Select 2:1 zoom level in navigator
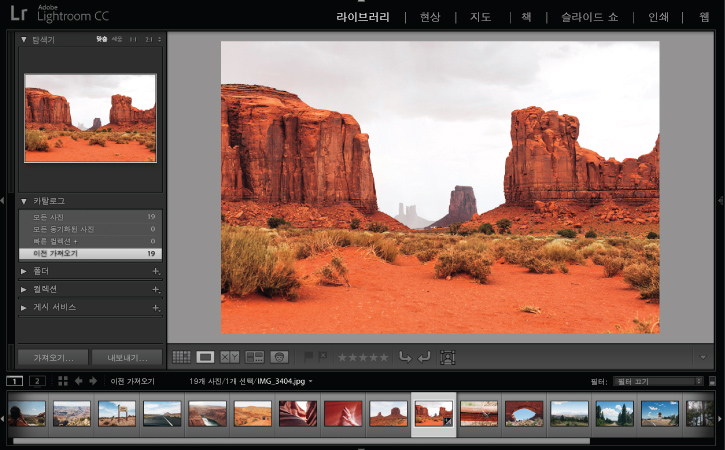725x450 pixels. [x=148, y=39]
